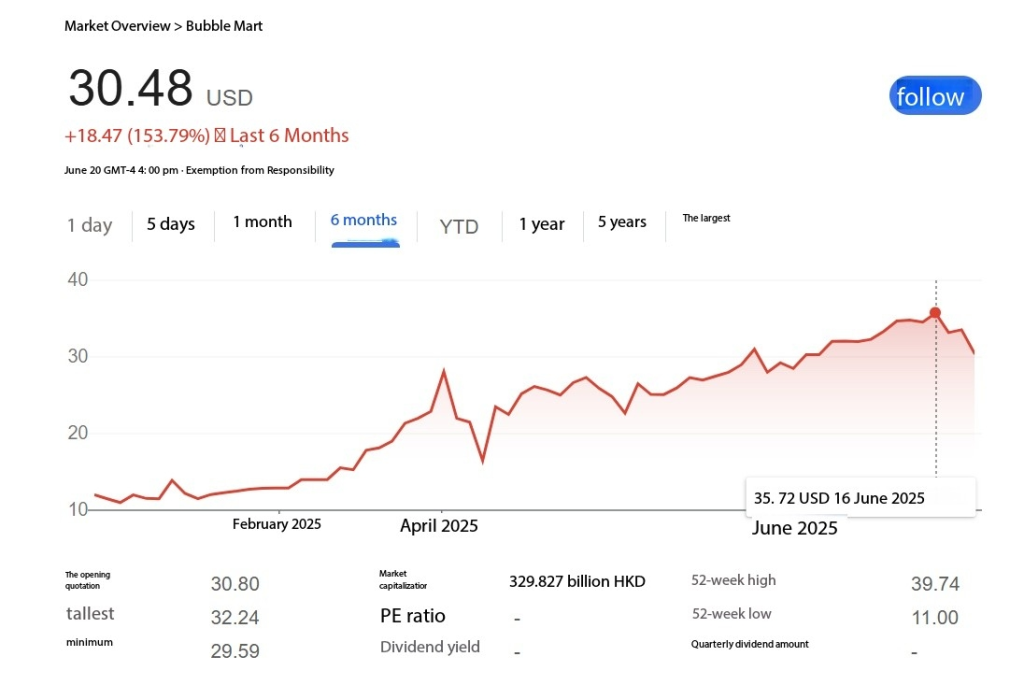1024x685 pixels.
Task: Click the tallest value 32.24
Action: click(235, 617)
